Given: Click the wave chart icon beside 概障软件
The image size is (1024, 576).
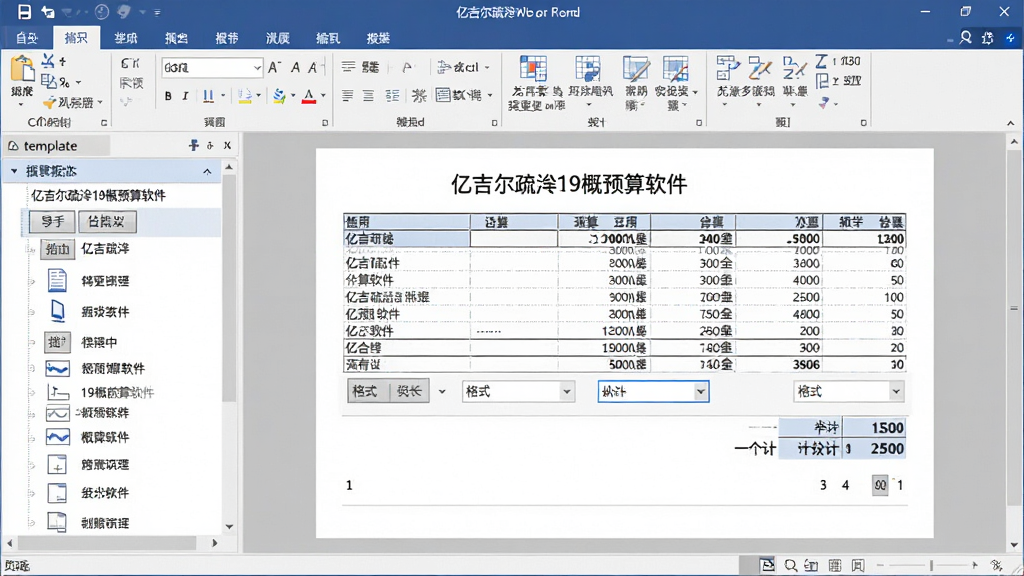Looking at the screenshot, I should (x=57, y=437).
